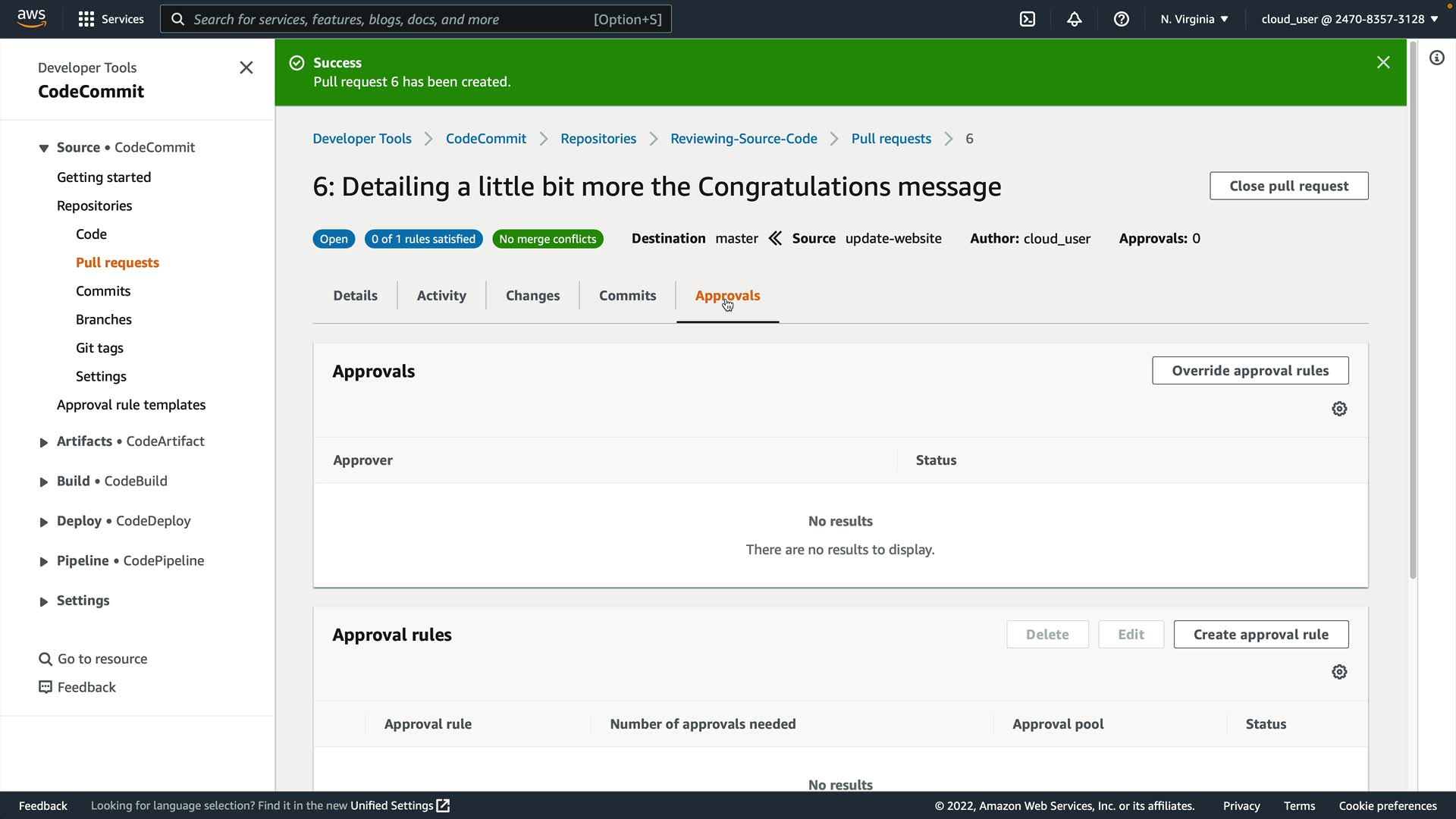The image size is (1456, 819).
Task: Click the top search services field
Action: [x=416, y=19]
